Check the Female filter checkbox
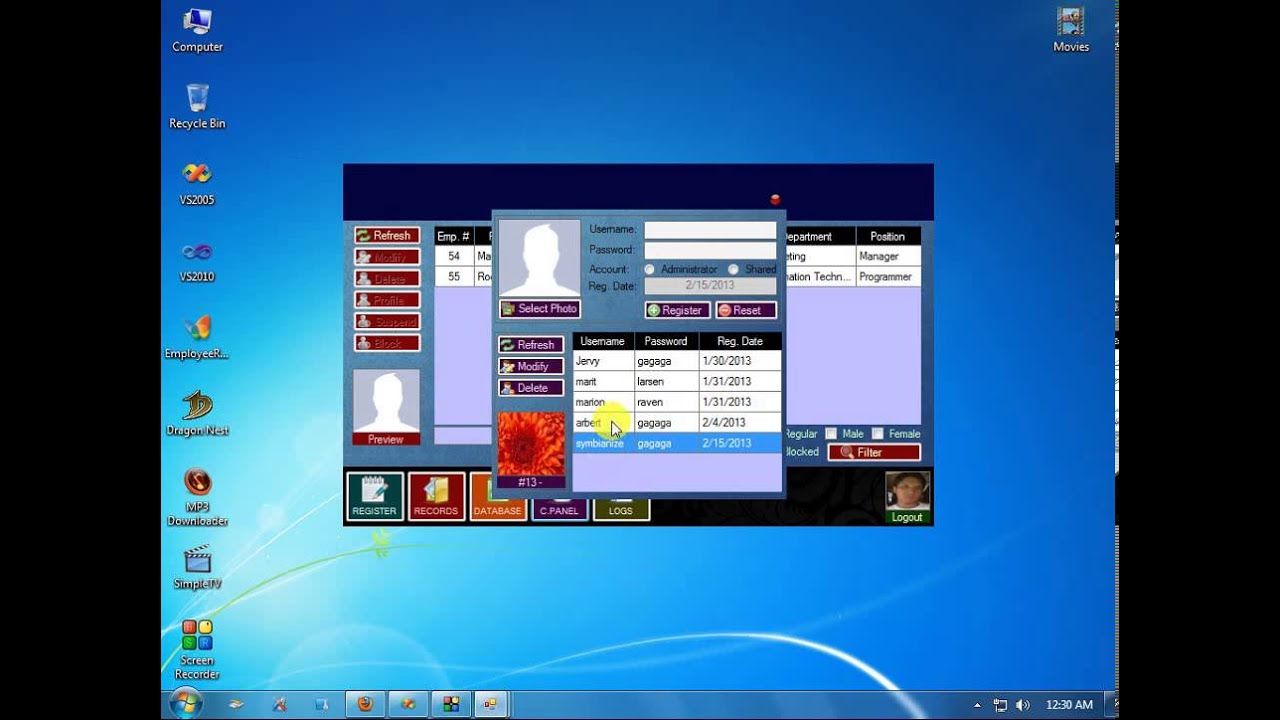This screenshot has height=720, width=1280. coord(878,433)
